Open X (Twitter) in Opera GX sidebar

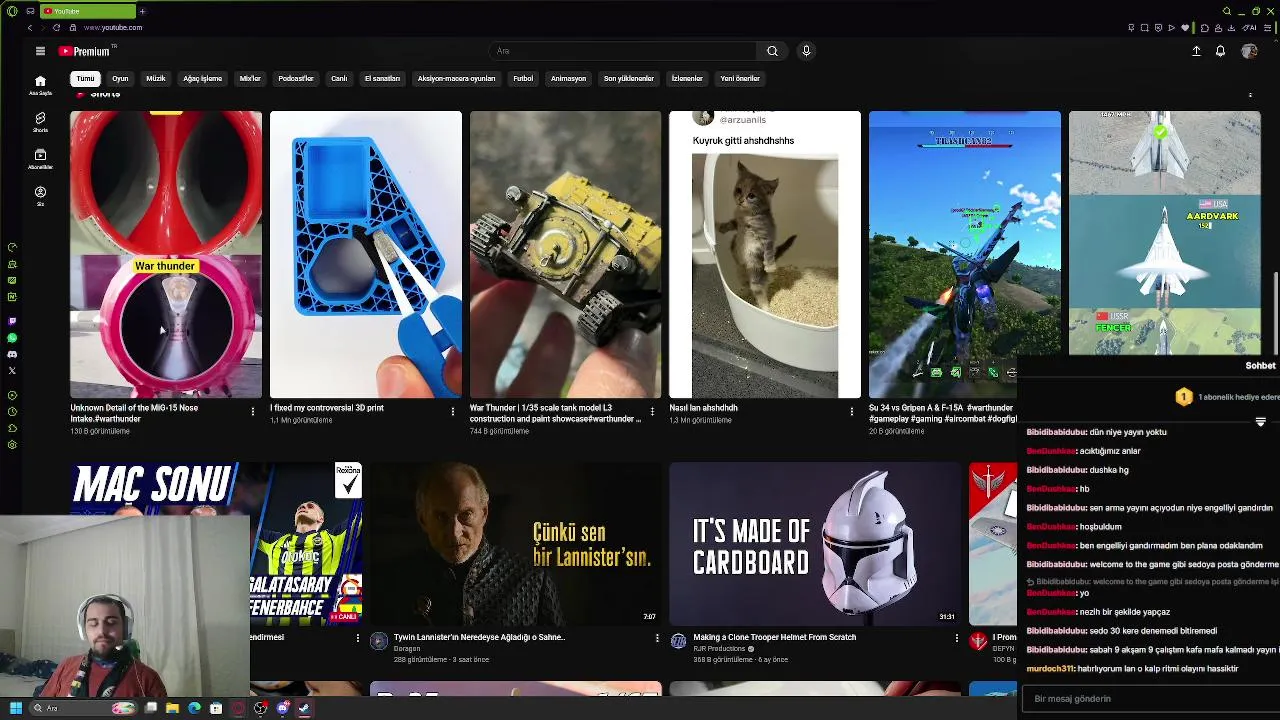[12, 371]
